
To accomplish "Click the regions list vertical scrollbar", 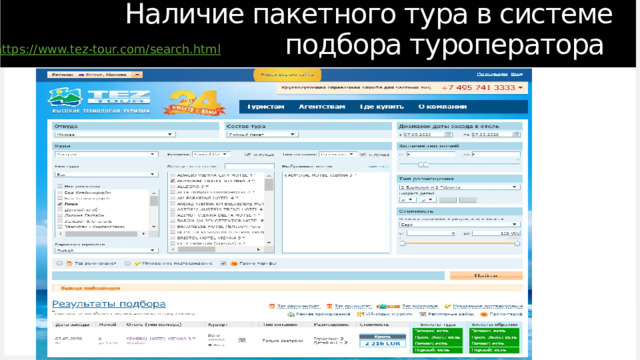I will click(154, 210).
